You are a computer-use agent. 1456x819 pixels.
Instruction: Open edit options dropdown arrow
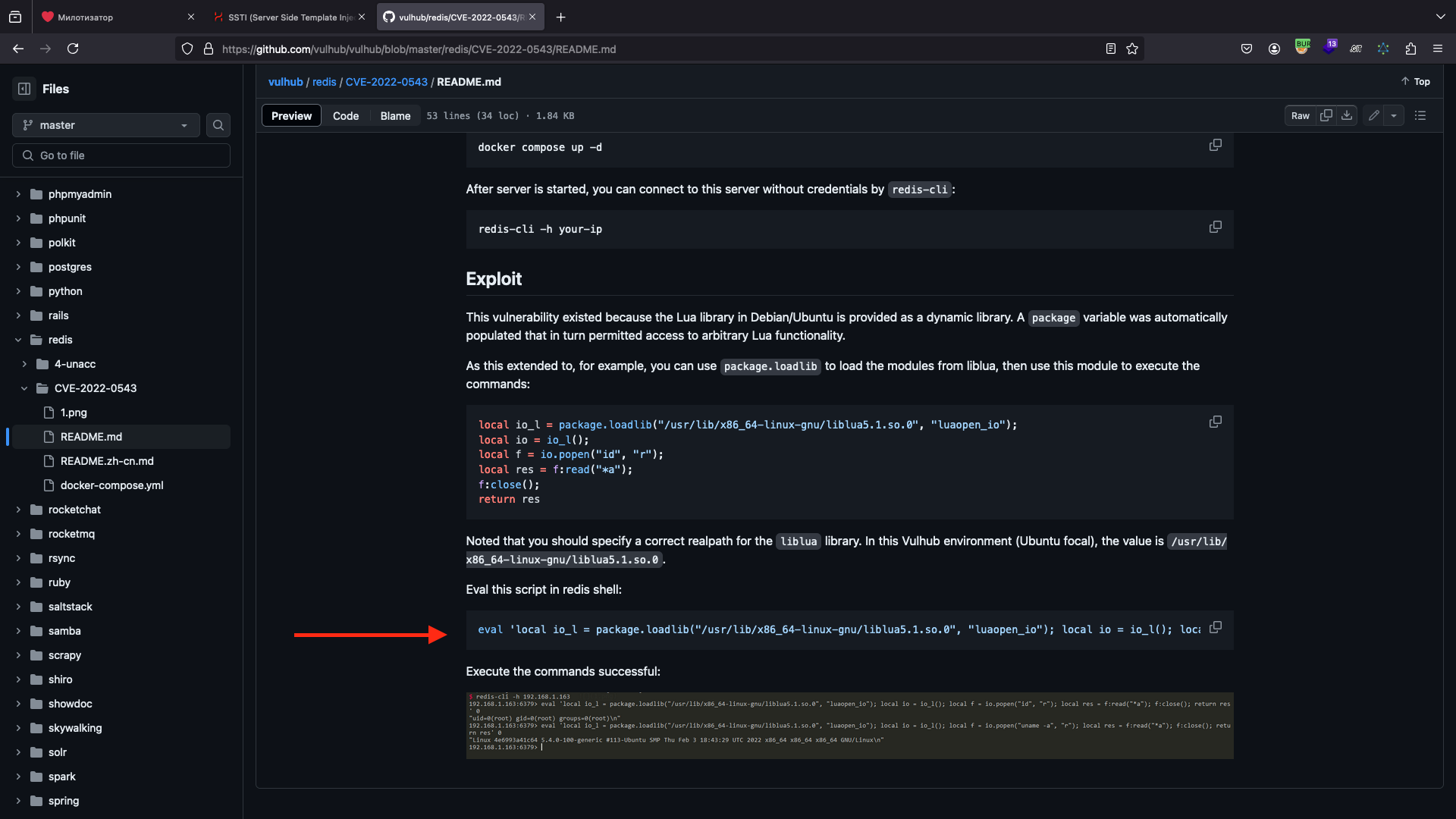coord(1394,115)
